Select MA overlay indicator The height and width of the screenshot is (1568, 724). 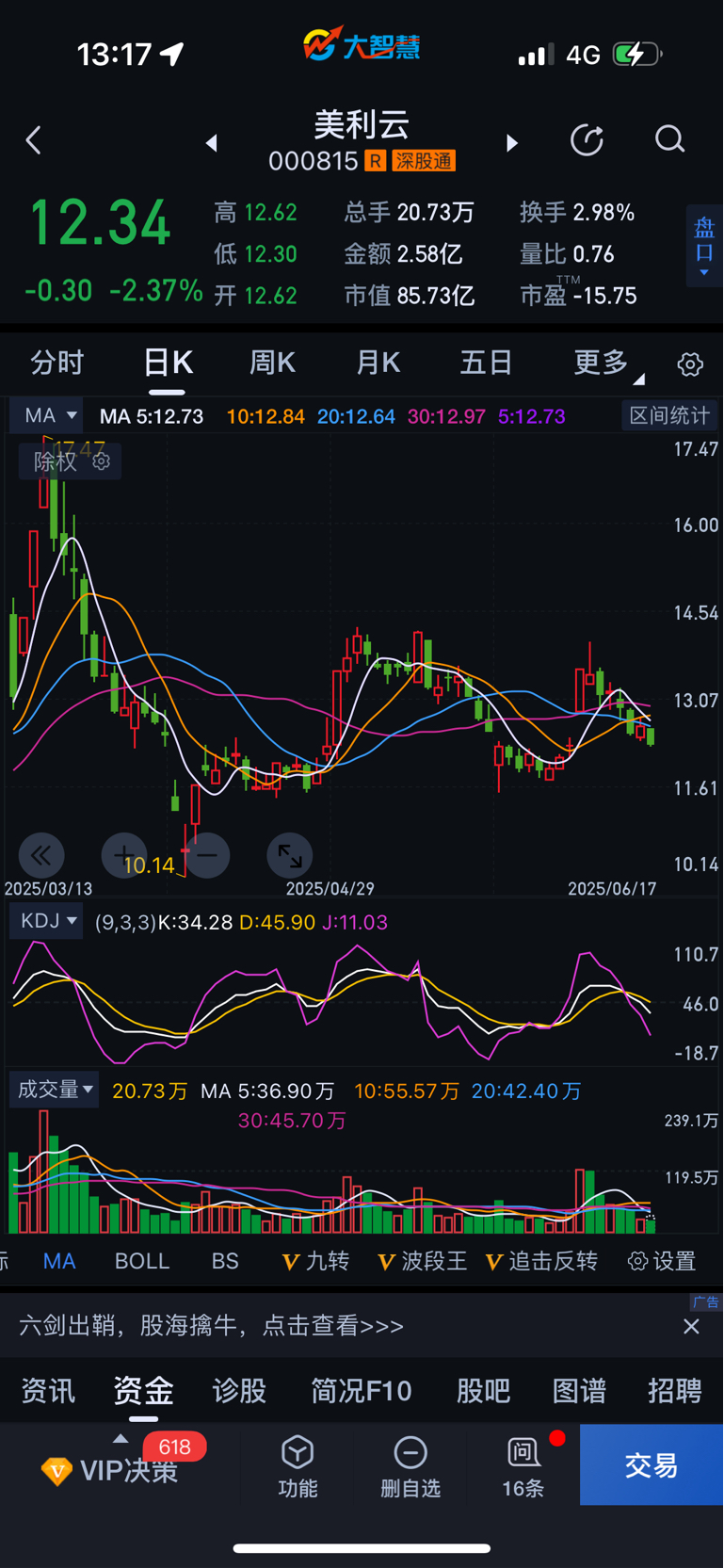[x=59, y=1261]
